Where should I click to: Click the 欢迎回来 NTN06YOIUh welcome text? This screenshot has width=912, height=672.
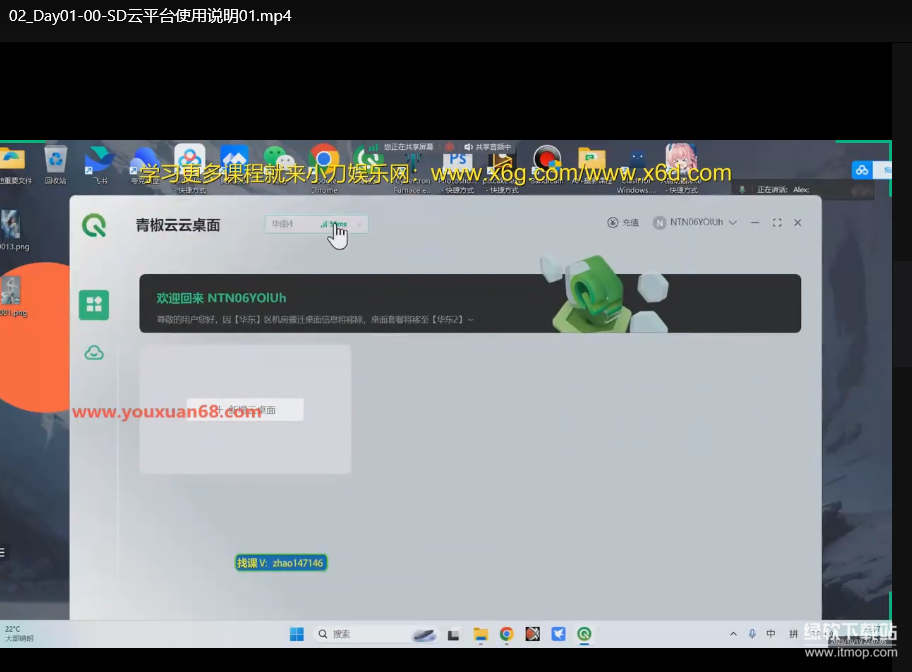tap(221, 298)
